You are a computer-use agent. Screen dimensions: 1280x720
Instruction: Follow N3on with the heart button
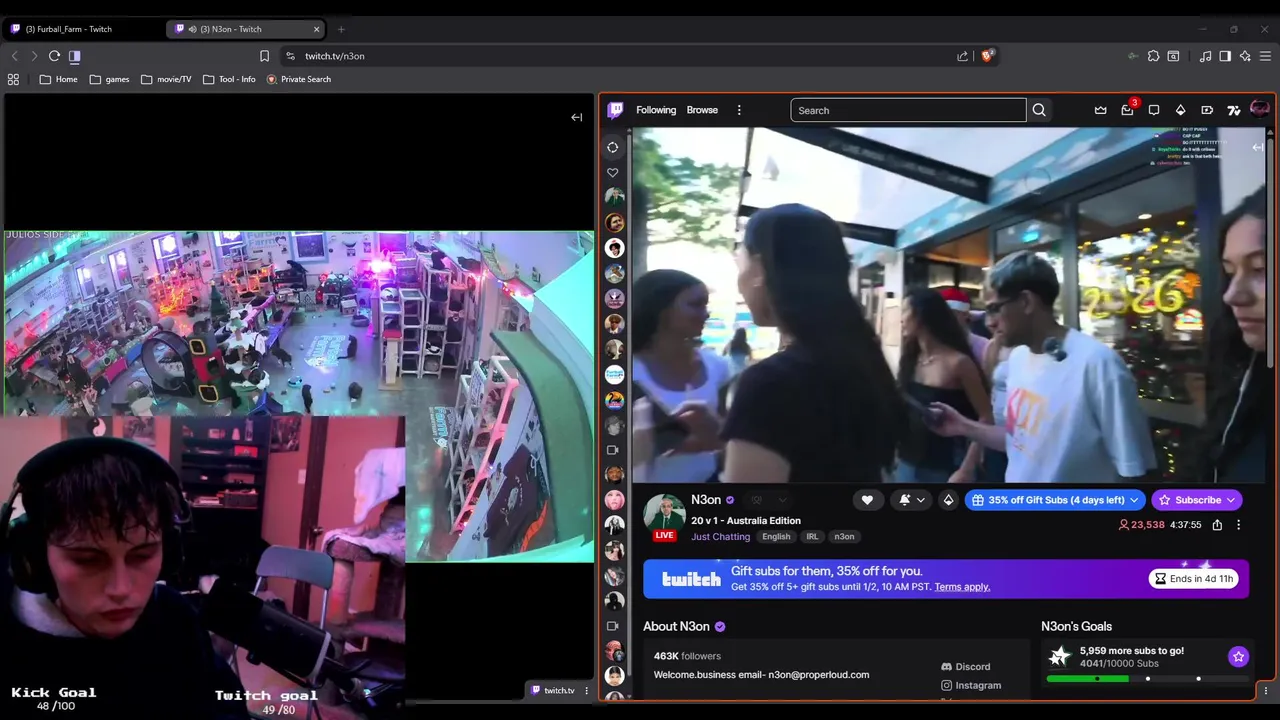867,500
